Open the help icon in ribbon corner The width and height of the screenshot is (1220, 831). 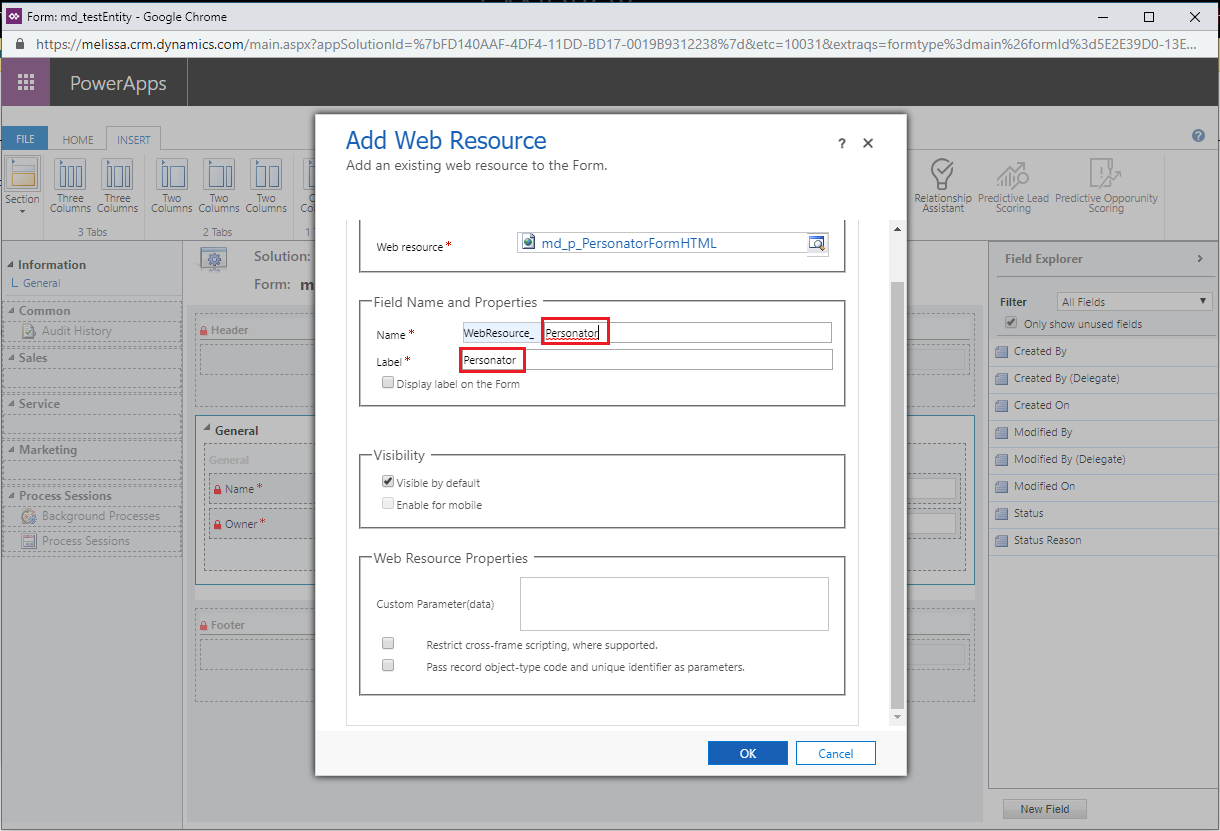pyautogui.click(x=1198, y=136)
